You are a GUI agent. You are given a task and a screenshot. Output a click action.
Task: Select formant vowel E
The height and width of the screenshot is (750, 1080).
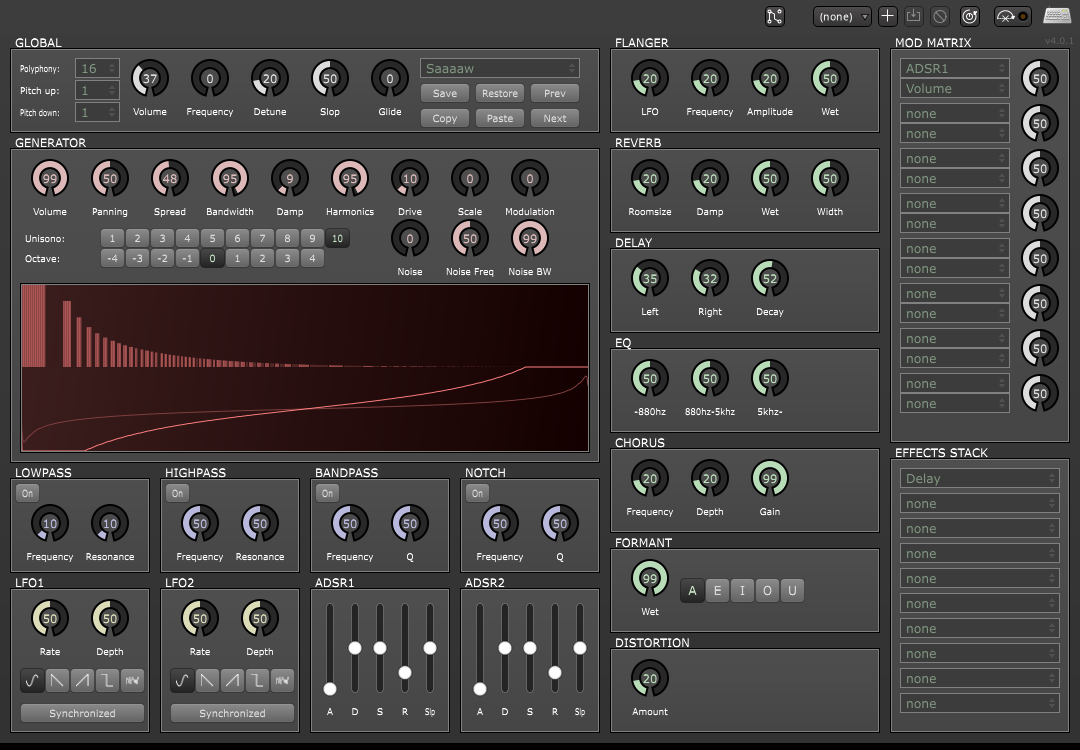[x=717, y=590]
